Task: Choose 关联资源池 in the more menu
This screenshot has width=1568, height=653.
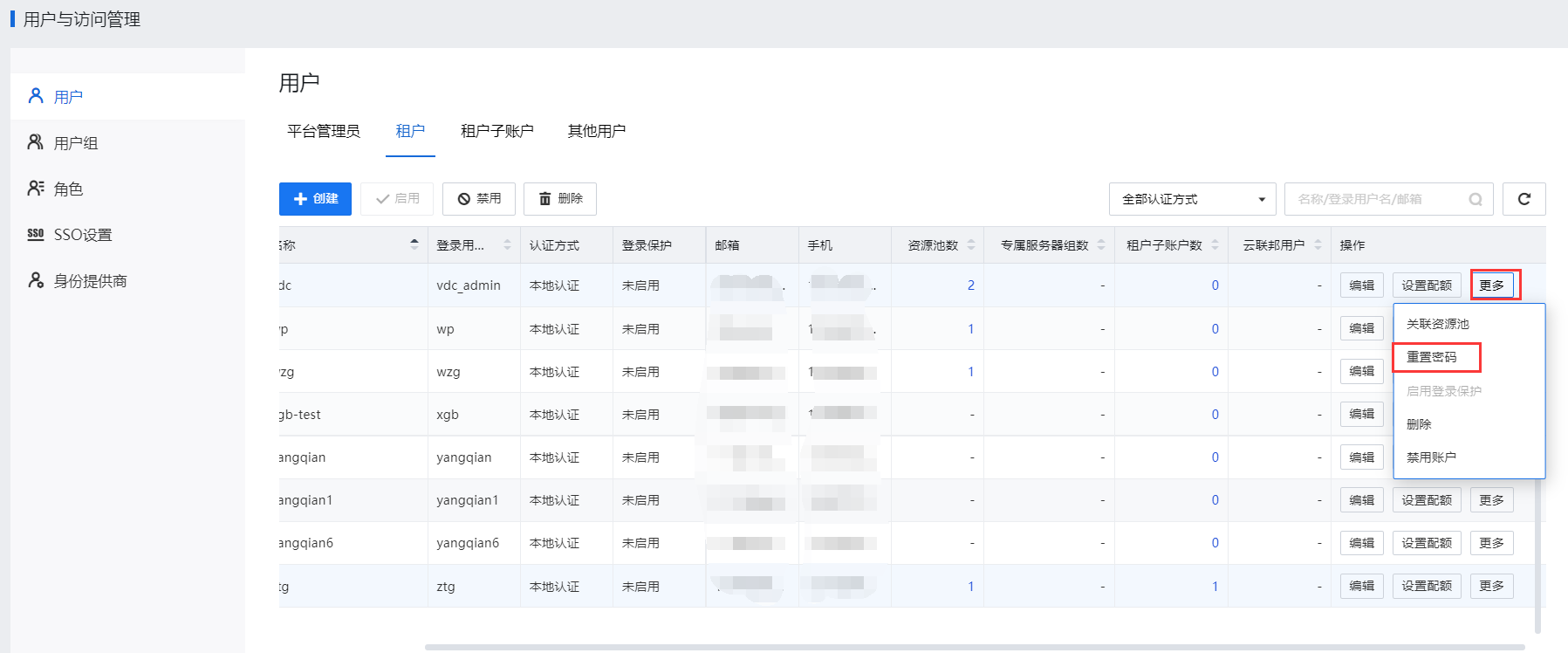Action: pyautogui.click(x=1438, y=324)
